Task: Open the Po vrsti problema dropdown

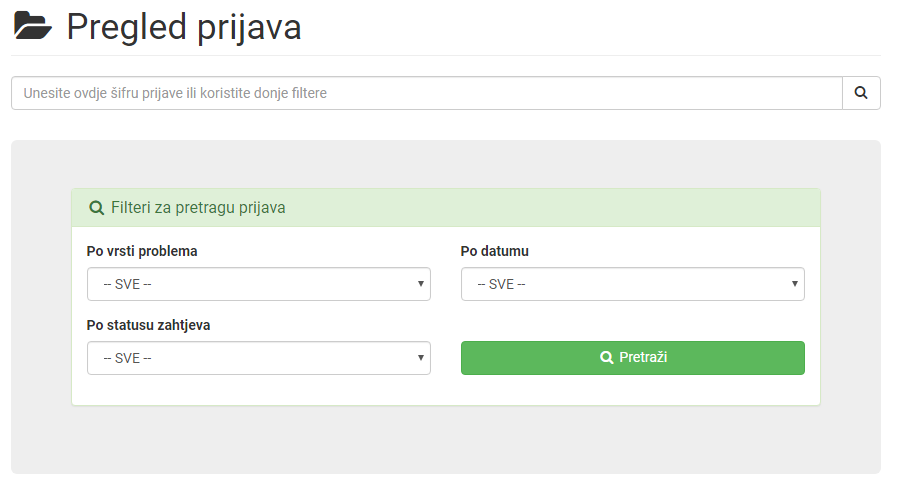Action: pyautogui.click(x=259, y=284)
